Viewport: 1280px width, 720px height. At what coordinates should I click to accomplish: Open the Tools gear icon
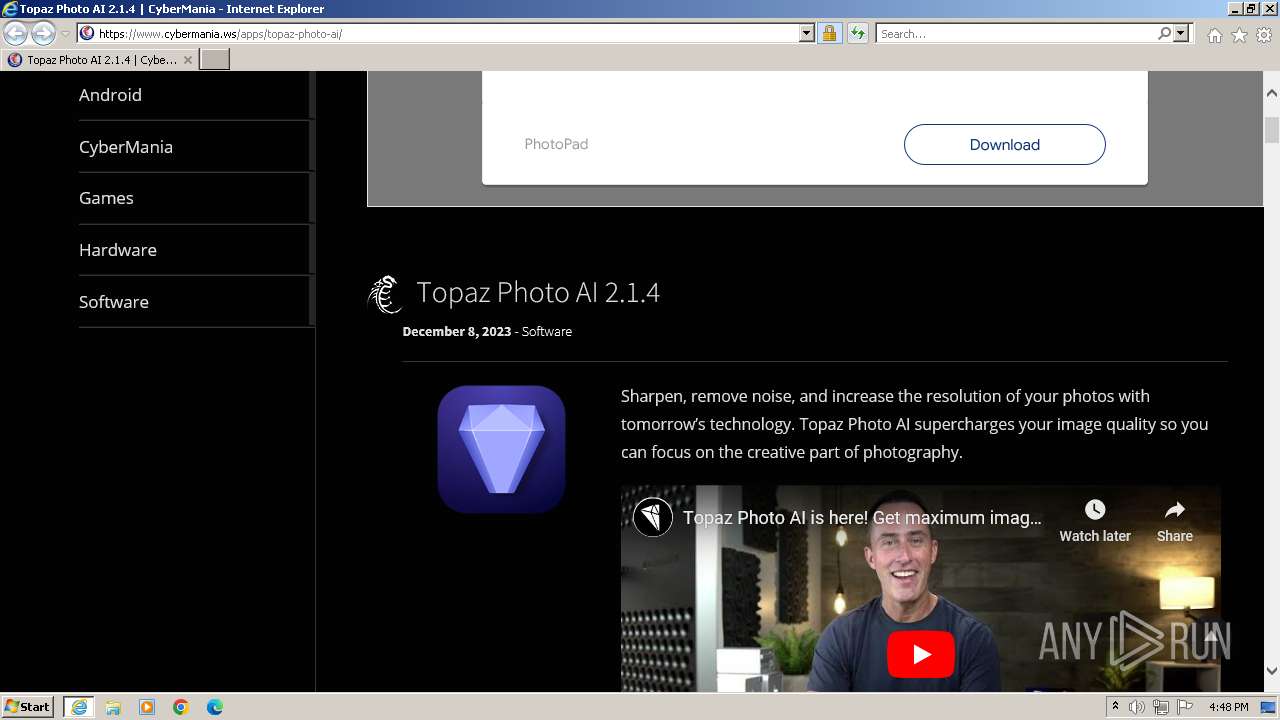(1264, 35)
